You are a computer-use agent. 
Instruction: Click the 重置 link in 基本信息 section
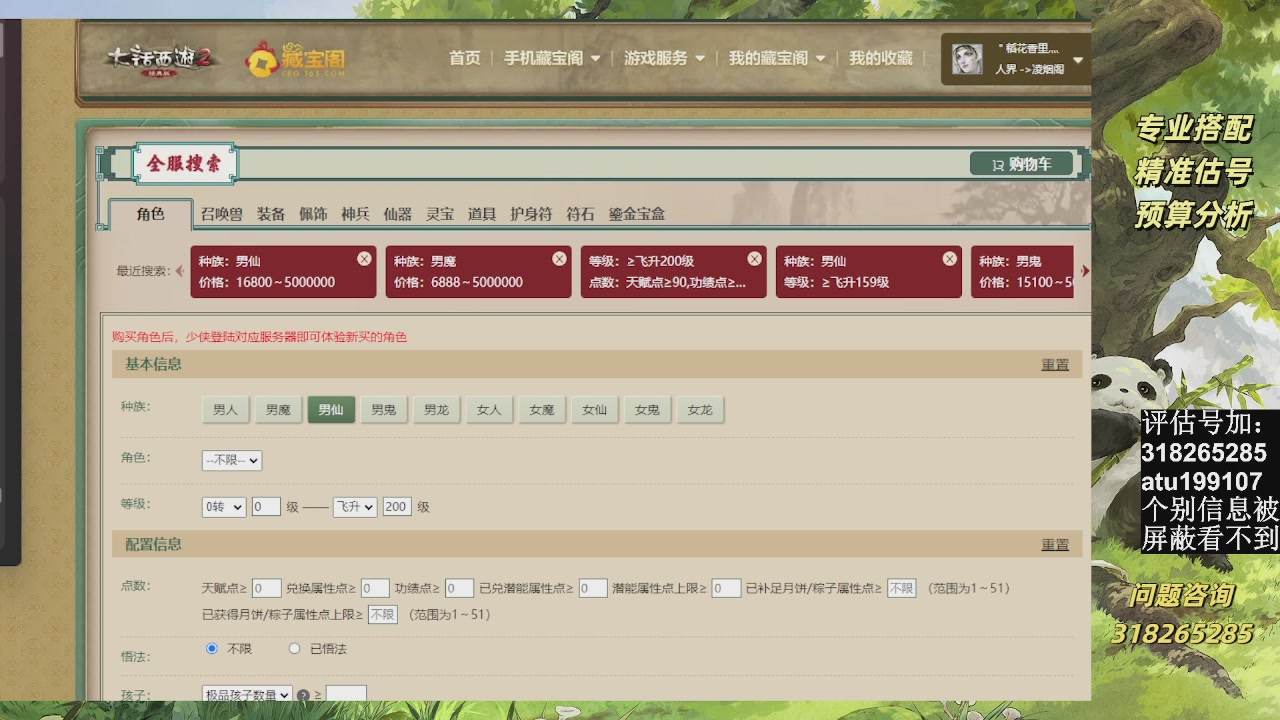[x=1053, y=364]
